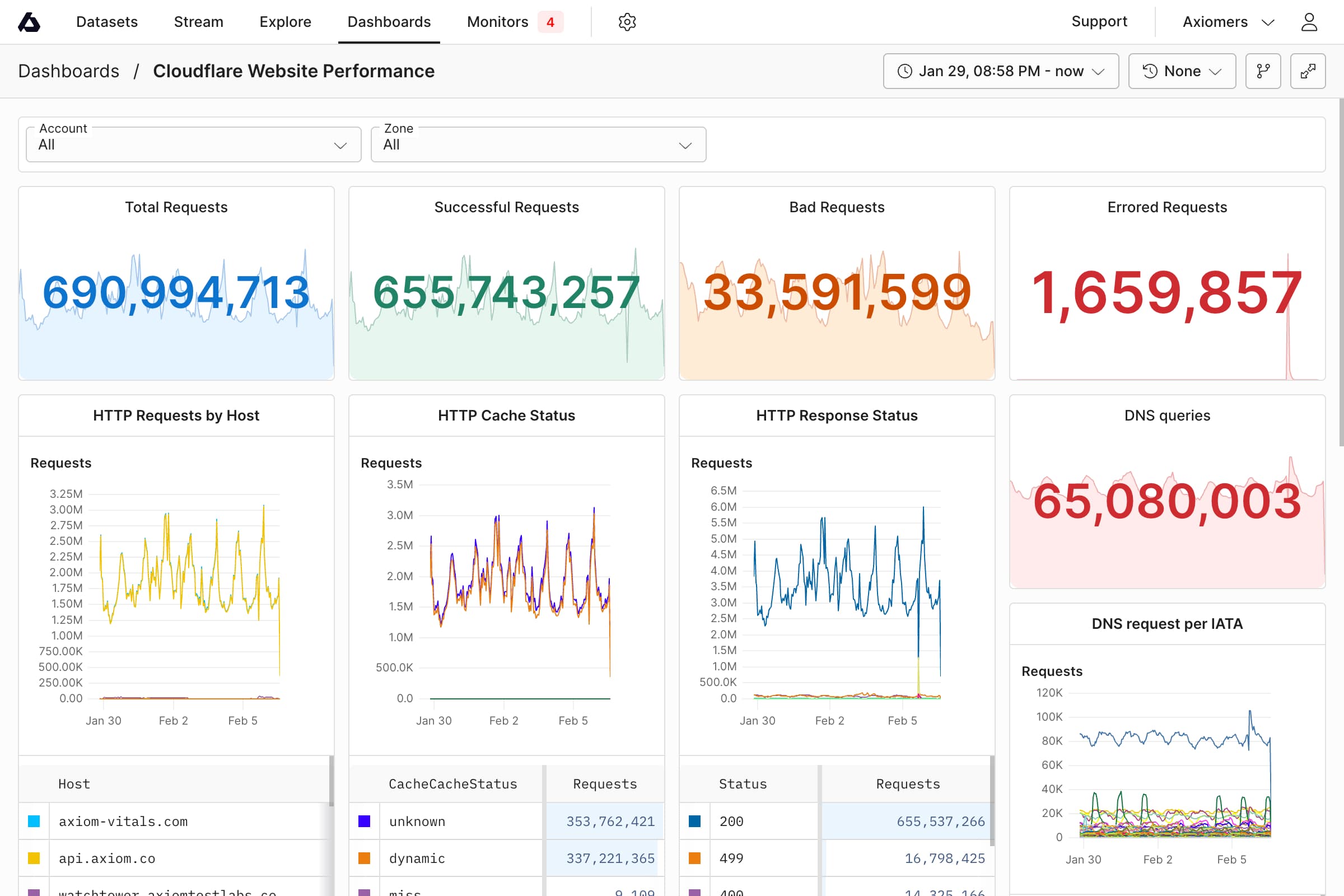The width and height of the screenshot is (1344, 896).
Task: Click the Cloudflare Website Performance title
Action: point(293,71)
